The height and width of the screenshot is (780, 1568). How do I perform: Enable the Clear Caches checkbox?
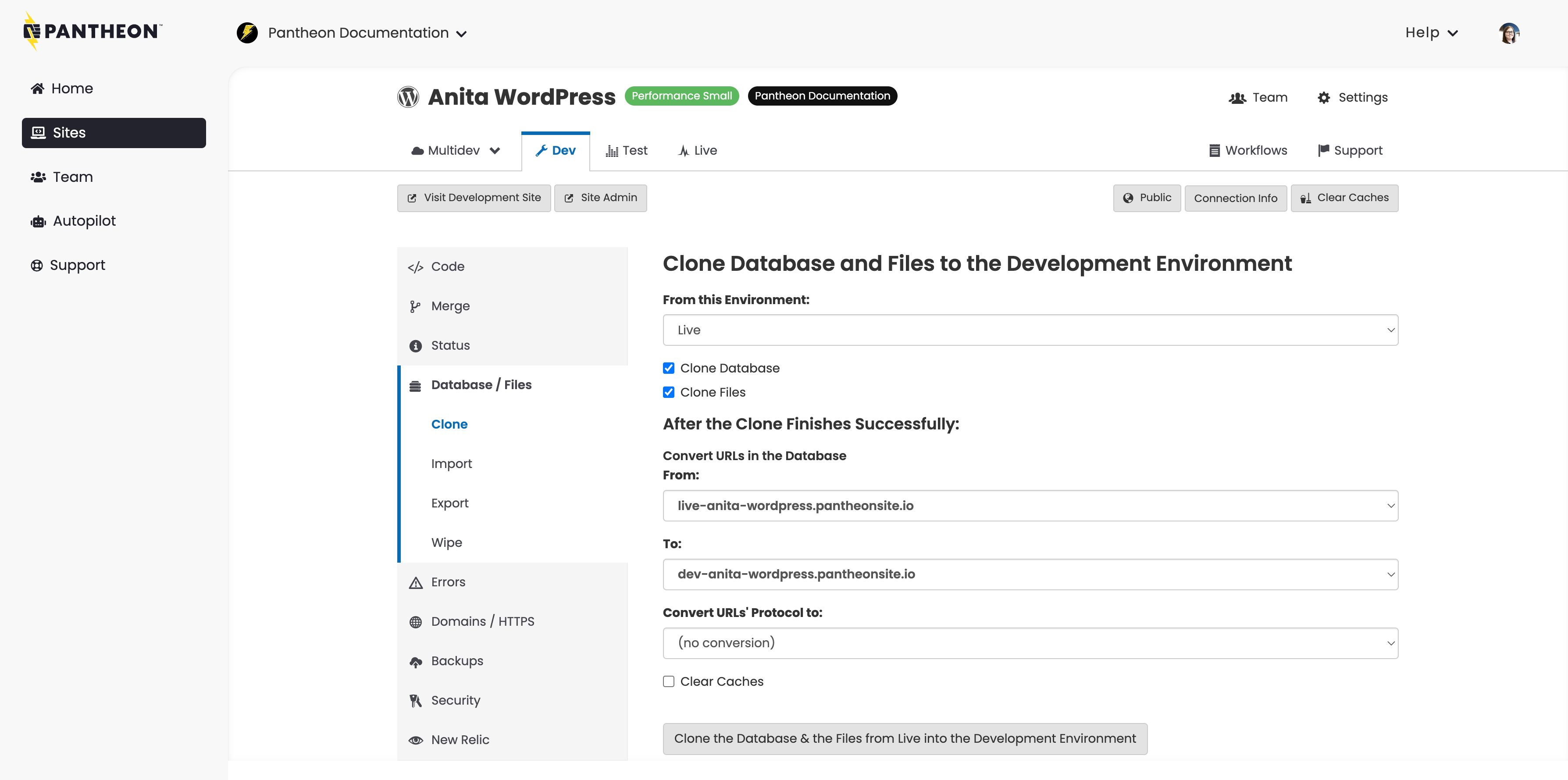[x=668, y=681]
